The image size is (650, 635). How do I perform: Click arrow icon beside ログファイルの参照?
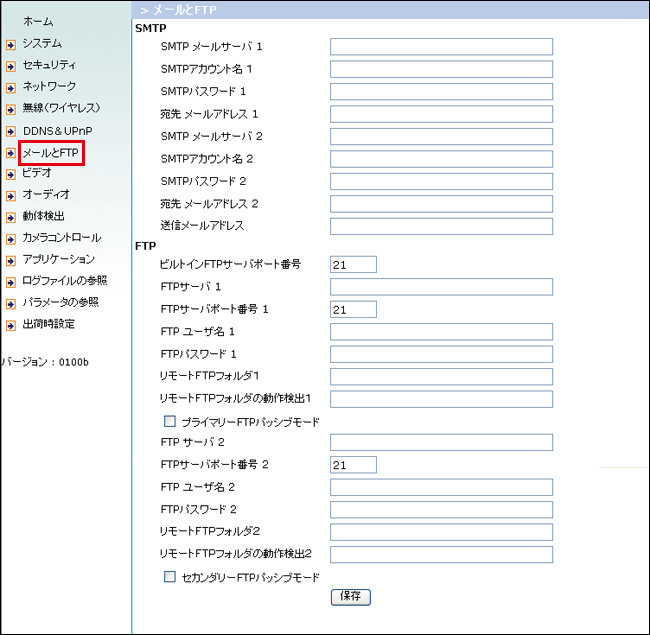click(11, 283)
